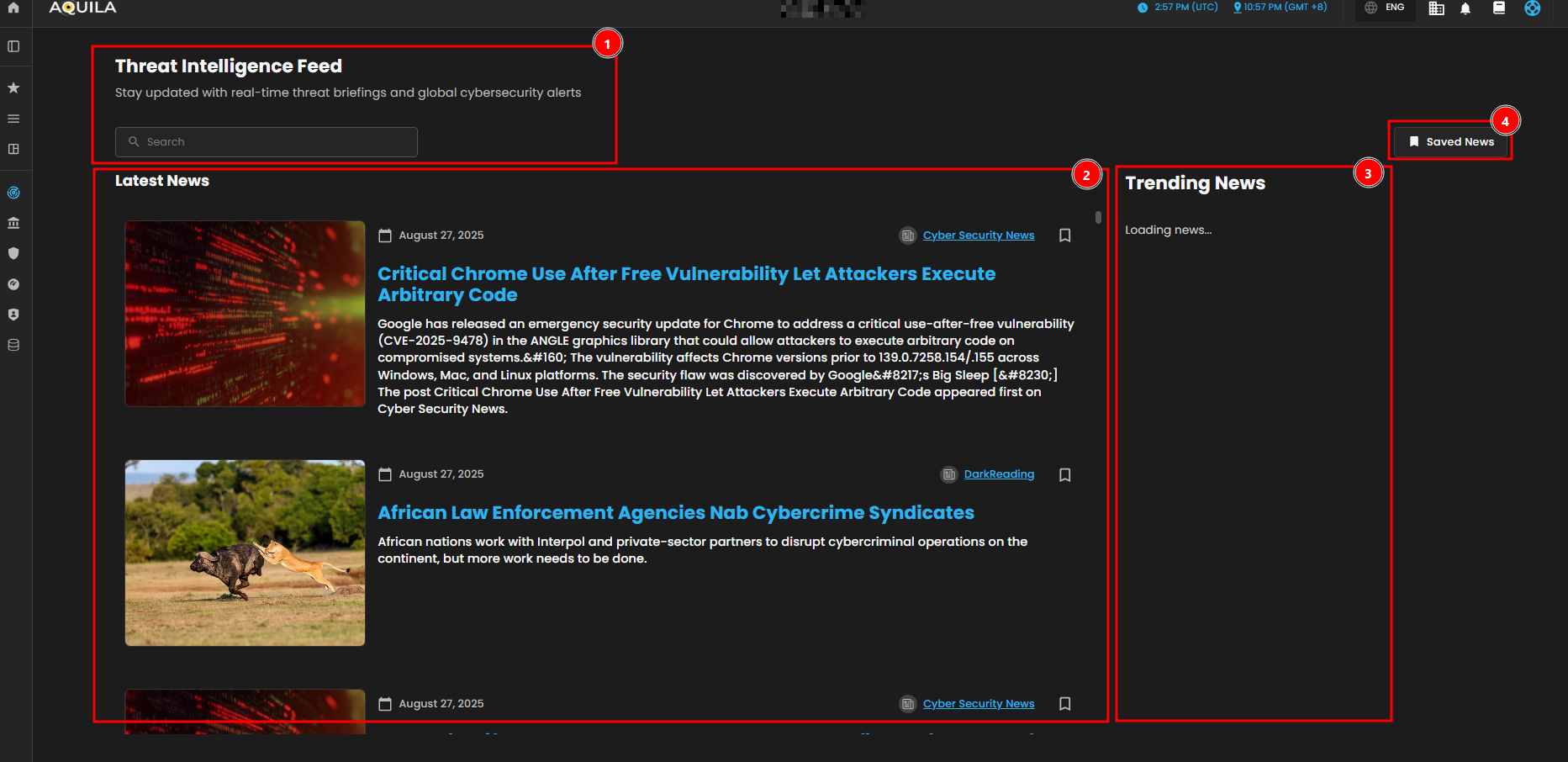The height and width of the screenshot is (762, 1568).
Task: Toggle the sidebar panel collapse icon
Action: coord(13,46)
